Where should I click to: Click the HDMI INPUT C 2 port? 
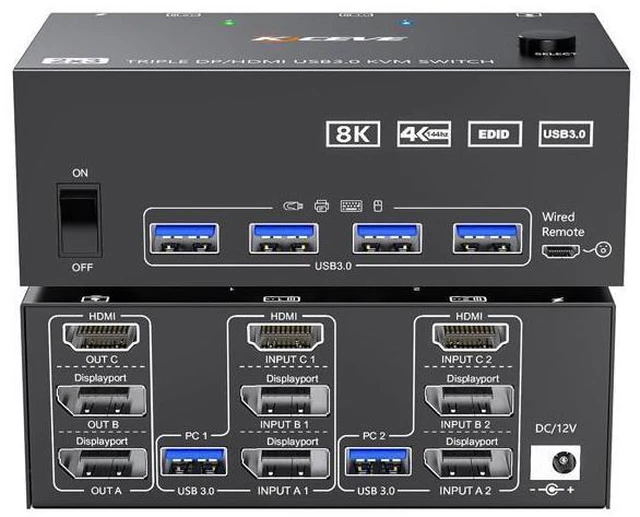coord(471,337)
